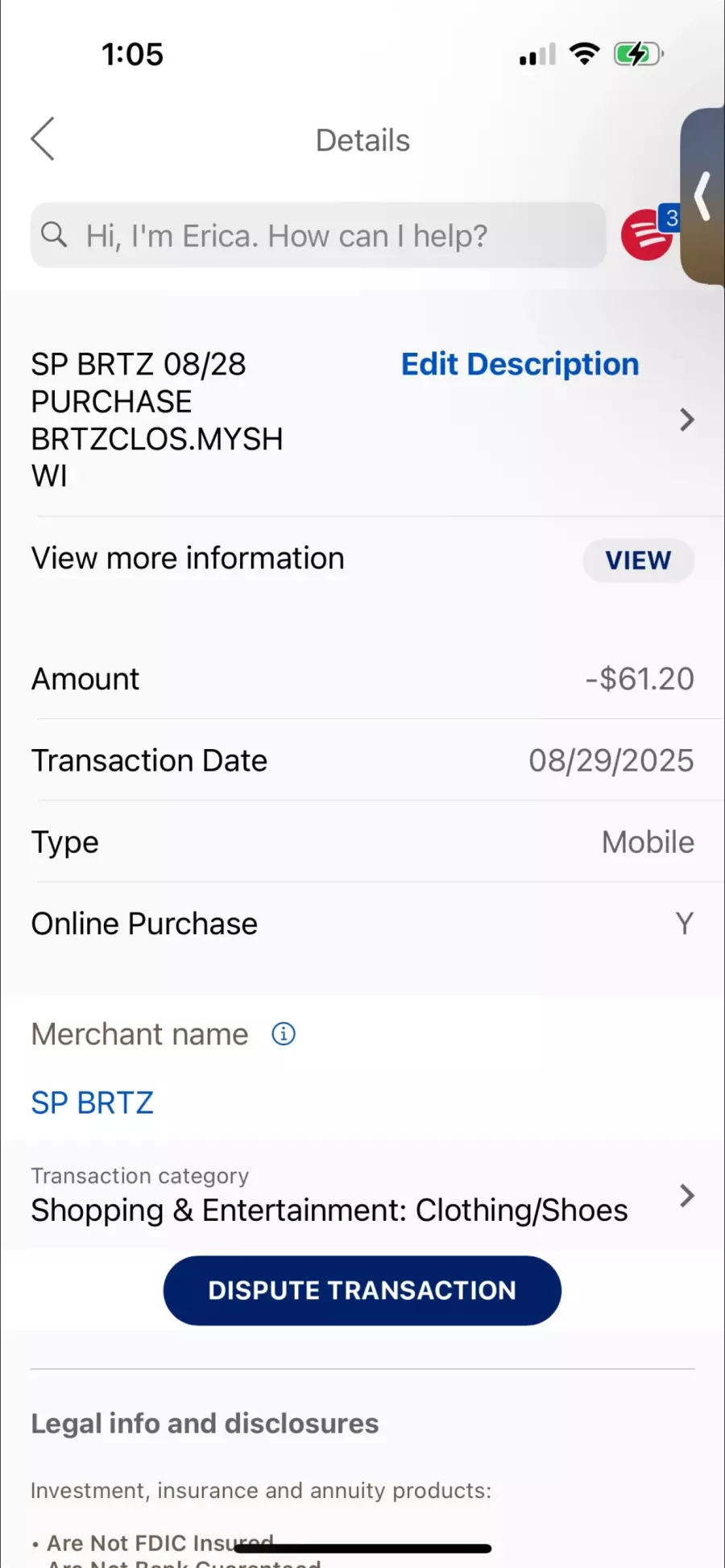Open Transaction category chevron

tap(686, 1196)
